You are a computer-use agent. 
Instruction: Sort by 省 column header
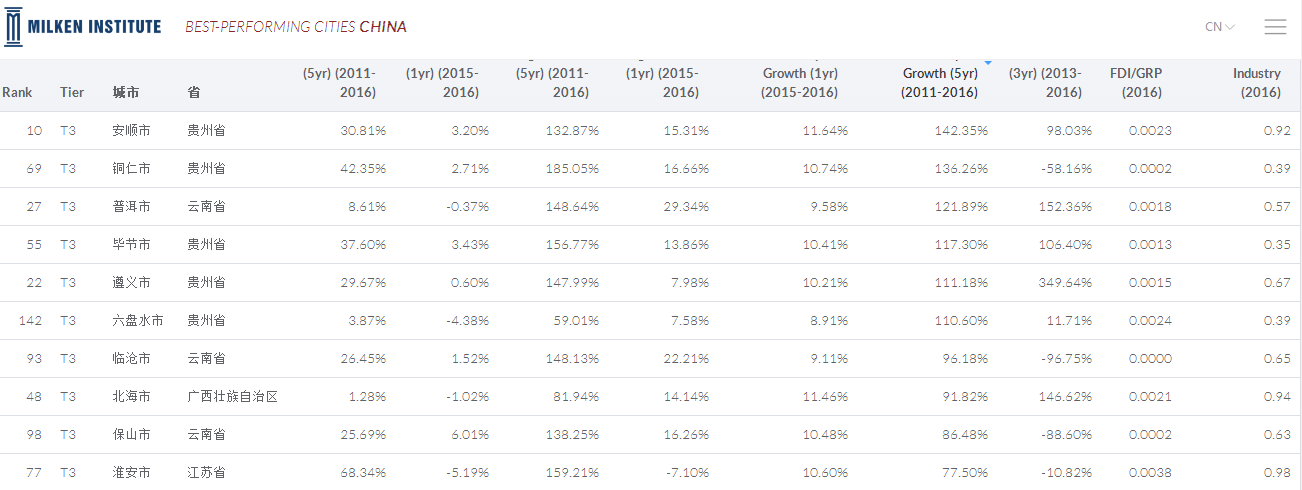click(x=194, y=92)
